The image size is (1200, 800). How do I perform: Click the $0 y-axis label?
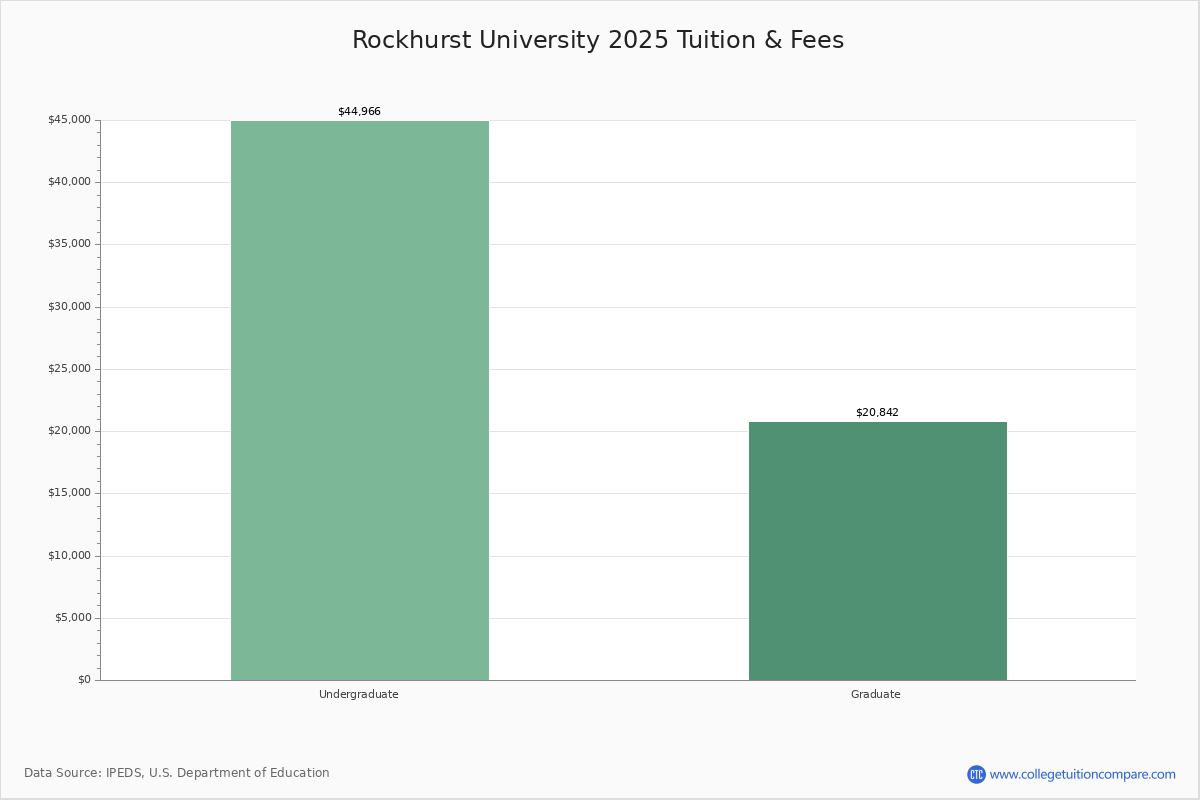[84, 680]
